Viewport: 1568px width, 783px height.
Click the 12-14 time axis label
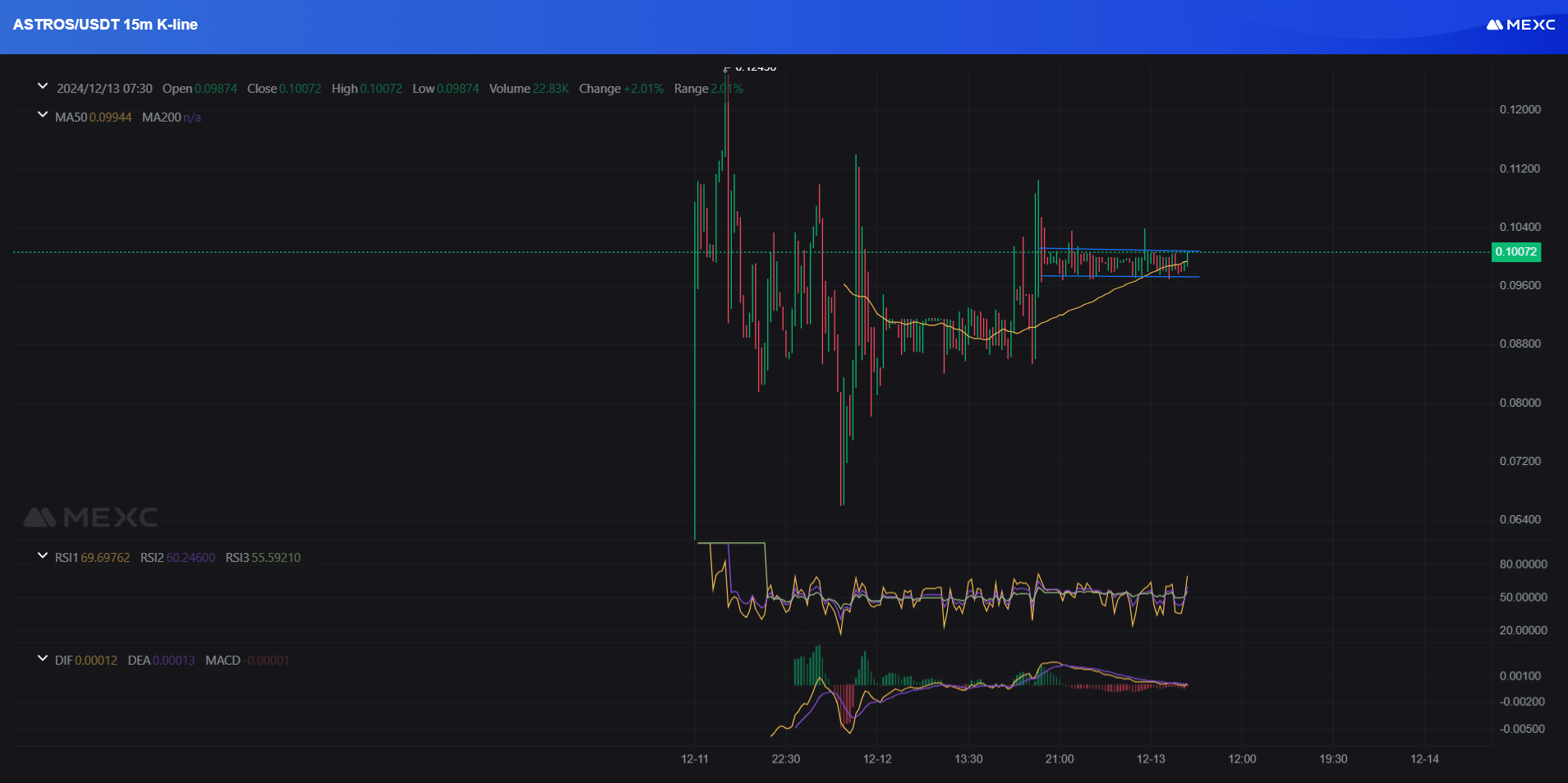[x=1424, y=759]
